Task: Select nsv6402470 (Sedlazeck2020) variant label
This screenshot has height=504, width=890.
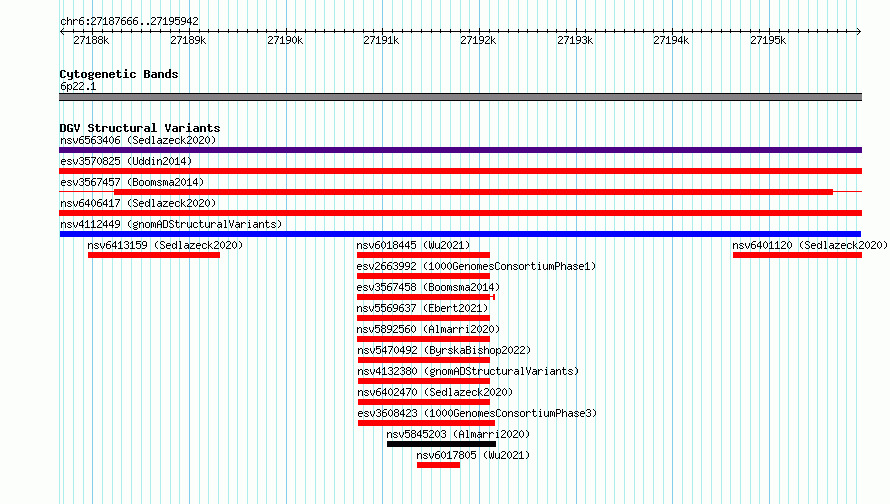Action: tap(435, 392)
